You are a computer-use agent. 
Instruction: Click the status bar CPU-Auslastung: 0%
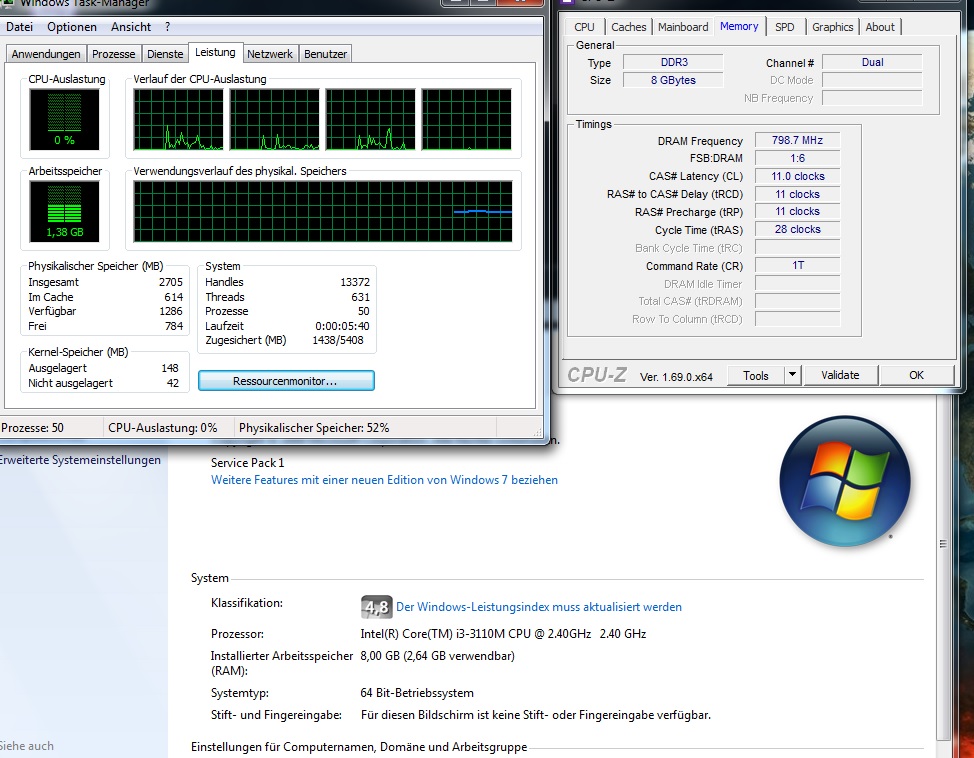click(163, 428)
